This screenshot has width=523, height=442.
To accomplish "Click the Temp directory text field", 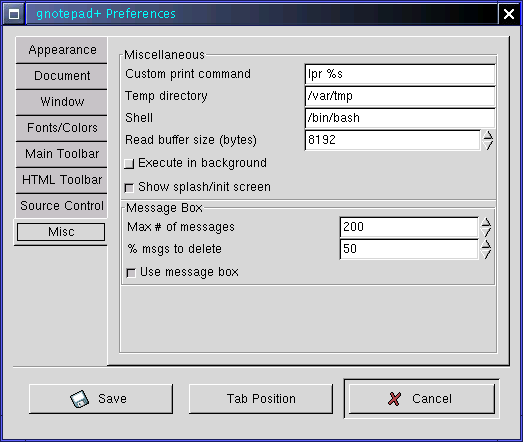I will coord(400,96).
